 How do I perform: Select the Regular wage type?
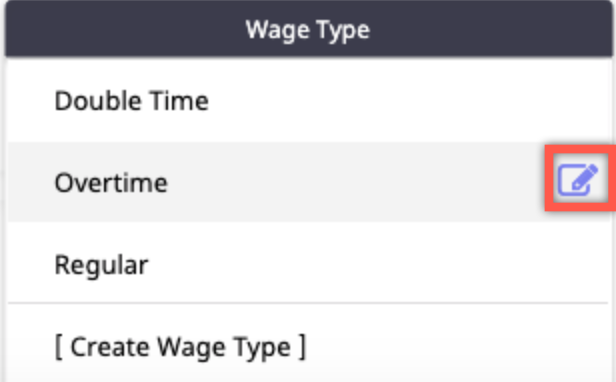point(308,263)
